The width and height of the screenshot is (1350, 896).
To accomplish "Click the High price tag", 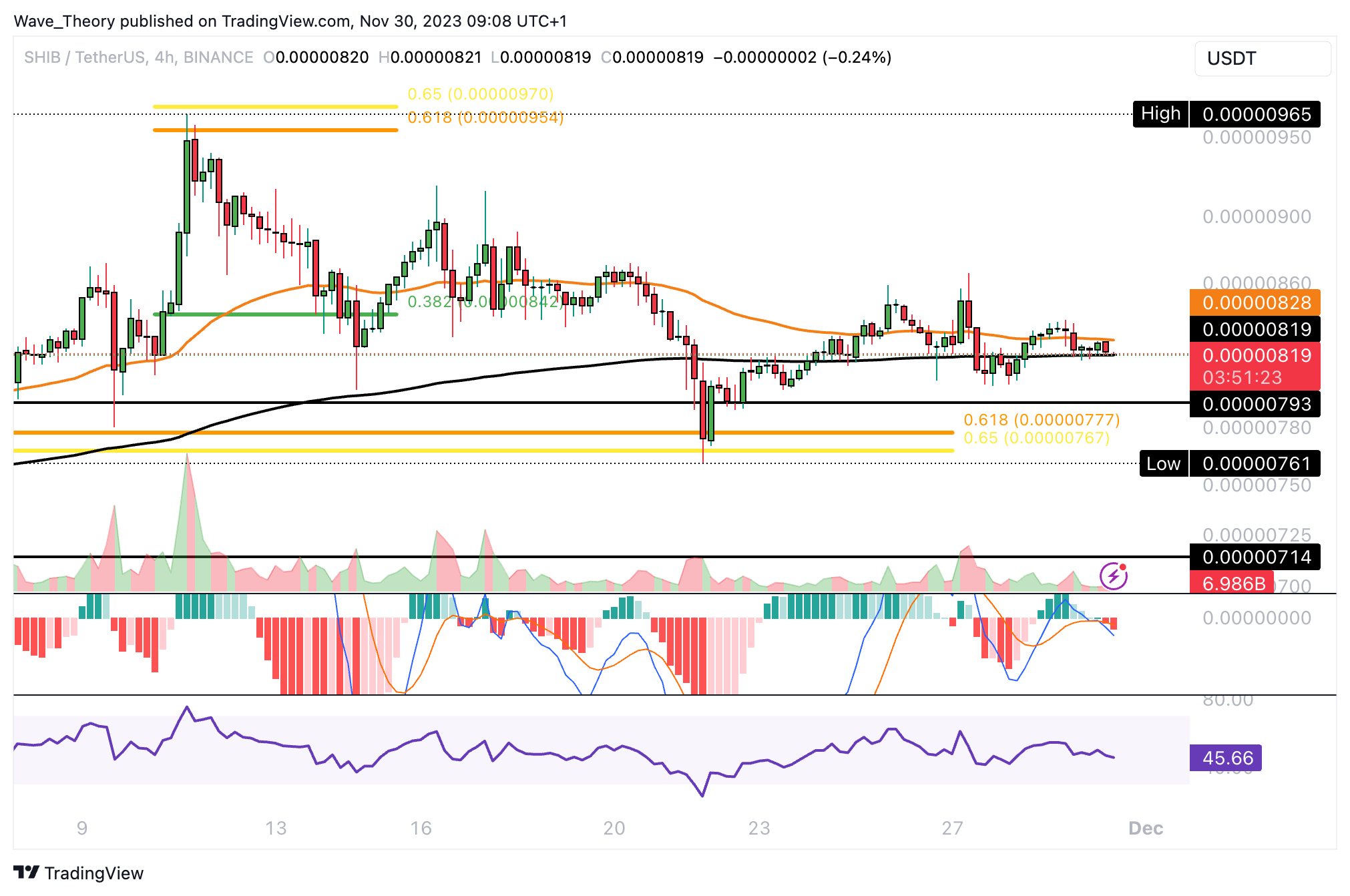I will 1160,114.
